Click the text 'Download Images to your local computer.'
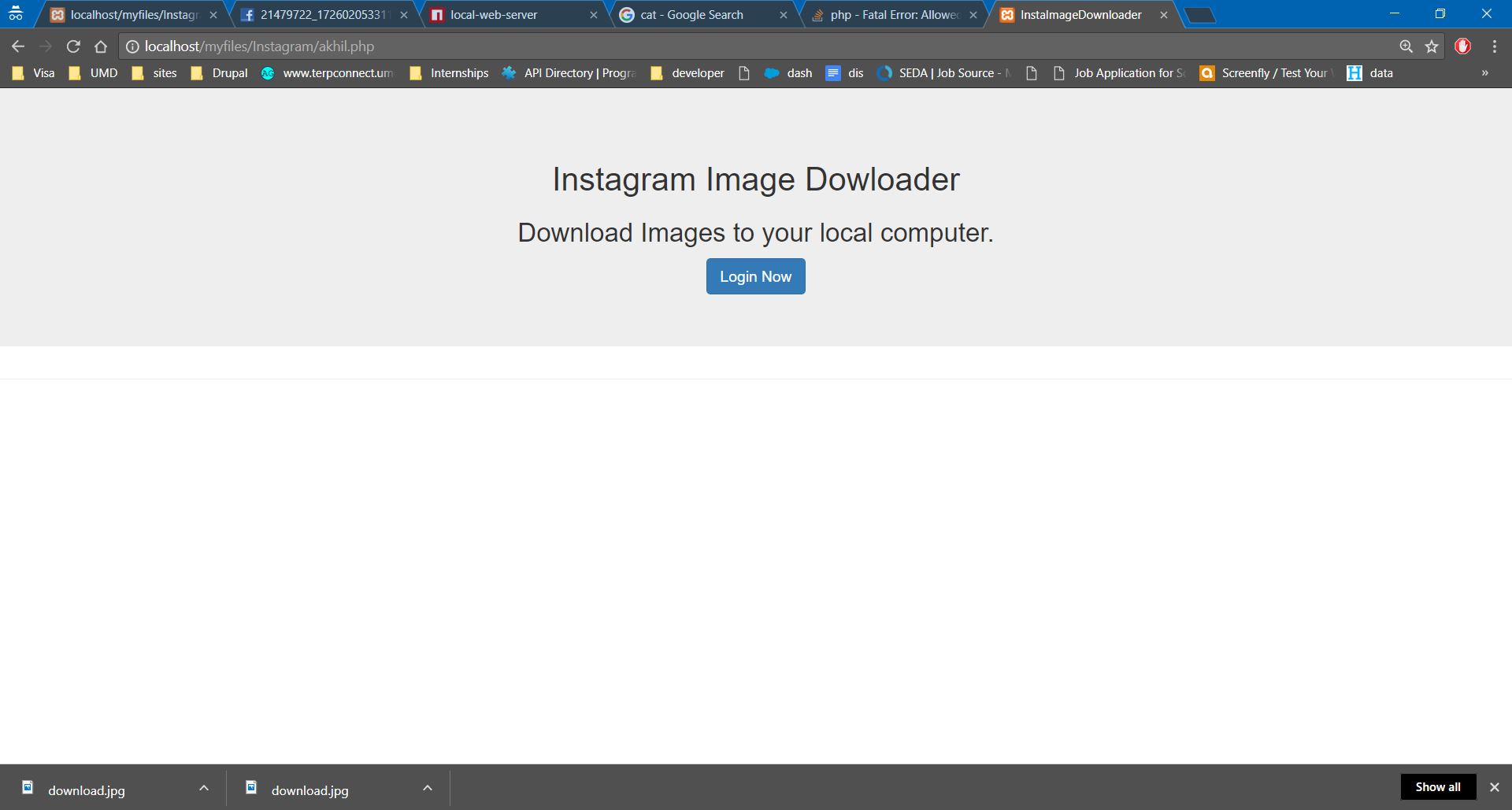The height and width of the screenshot is (810, 1512). pos(756,233)
